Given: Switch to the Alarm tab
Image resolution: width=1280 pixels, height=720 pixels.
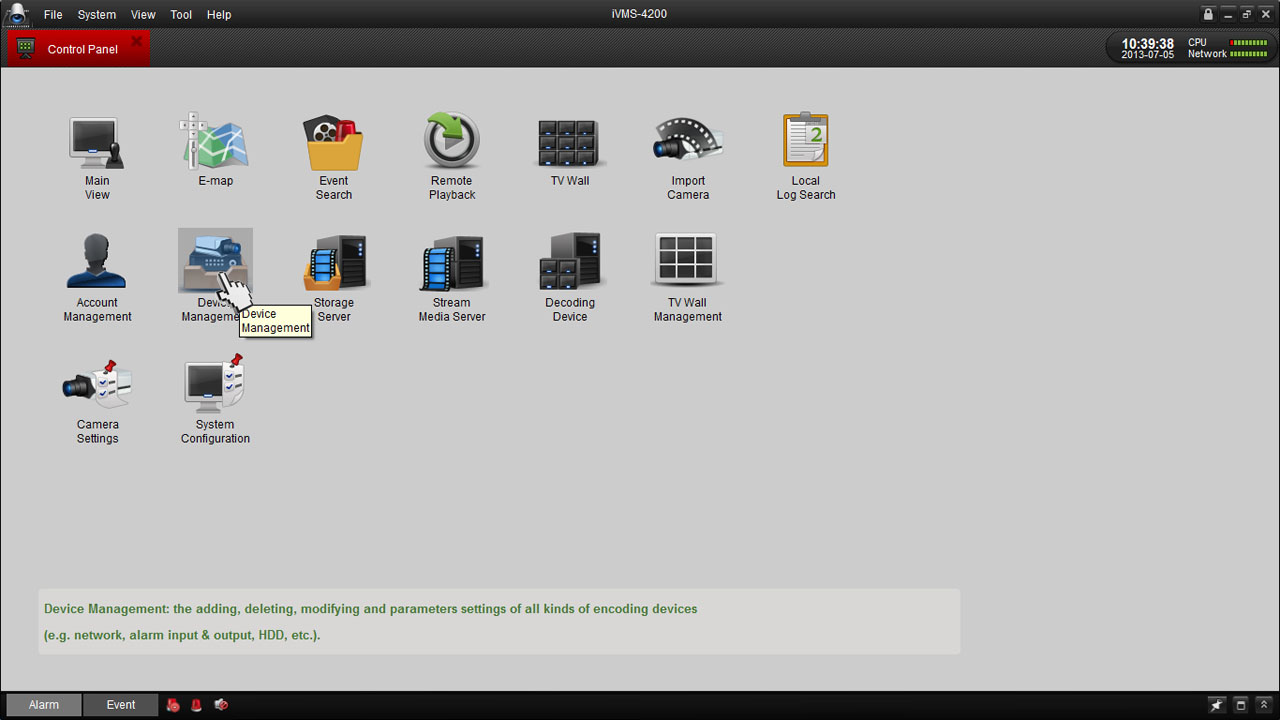Looking at the screenshot, I should coord(43,705).
